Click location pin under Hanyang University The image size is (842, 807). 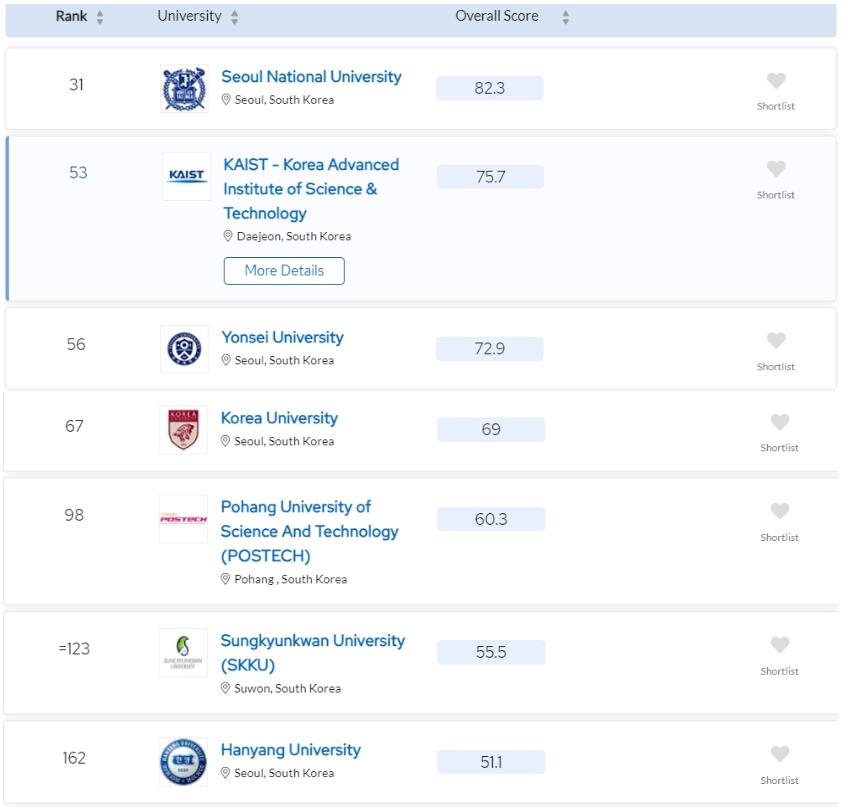[226, 773]
